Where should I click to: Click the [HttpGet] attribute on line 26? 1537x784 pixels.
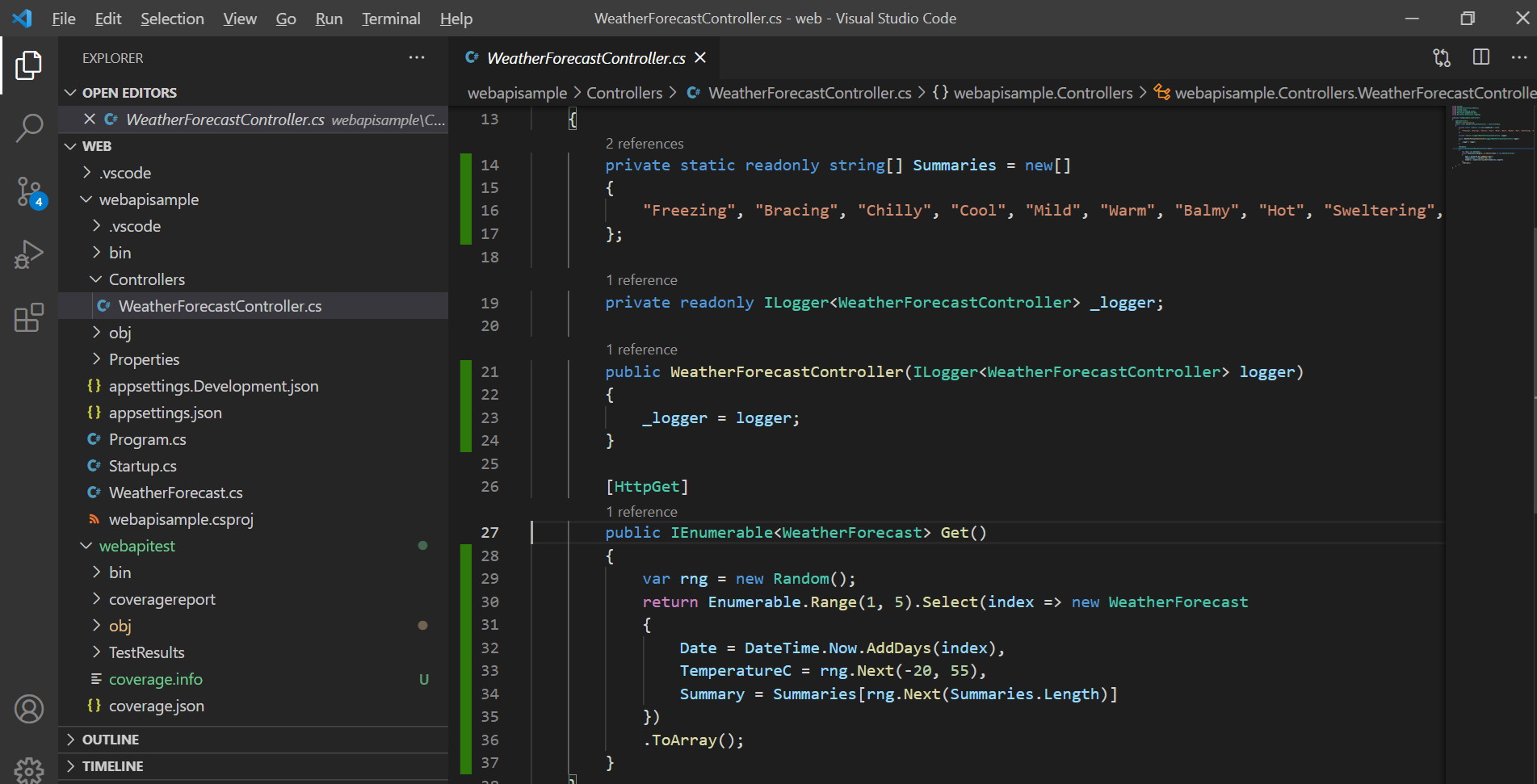tap(647, 486)
